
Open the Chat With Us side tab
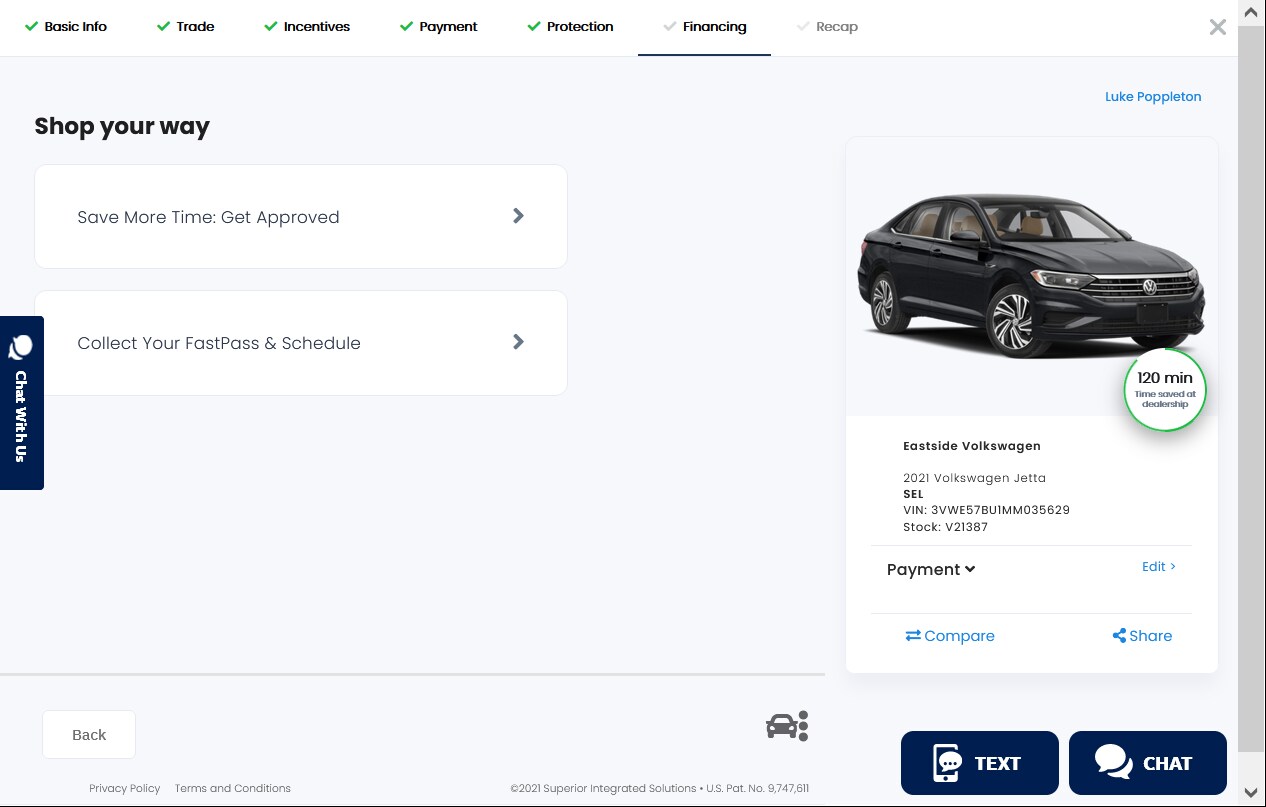point(21,403)
